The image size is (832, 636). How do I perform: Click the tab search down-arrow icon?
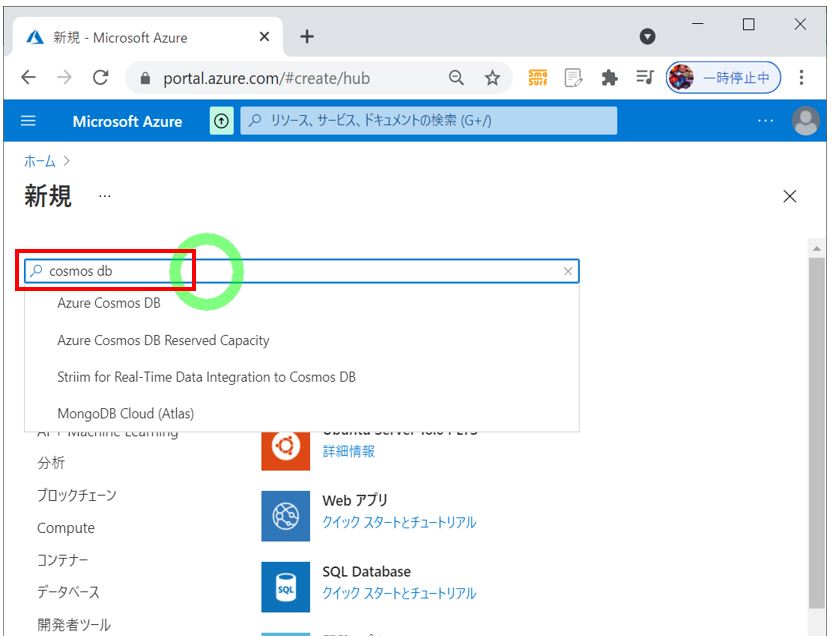pyautogui.click(x=647, y=36)
